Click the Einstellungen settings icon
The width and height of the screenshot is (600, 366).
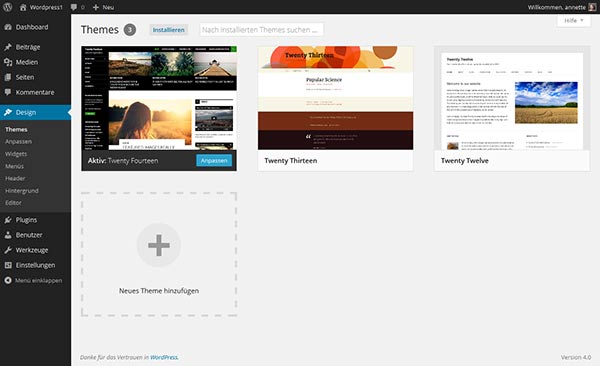click(x=8, y=265)
